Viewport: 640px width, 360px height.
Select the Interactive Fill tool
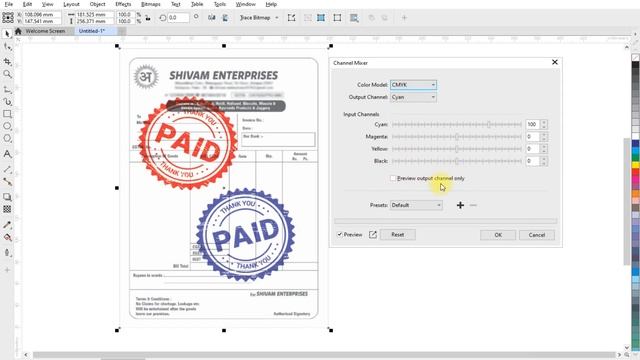7,238
